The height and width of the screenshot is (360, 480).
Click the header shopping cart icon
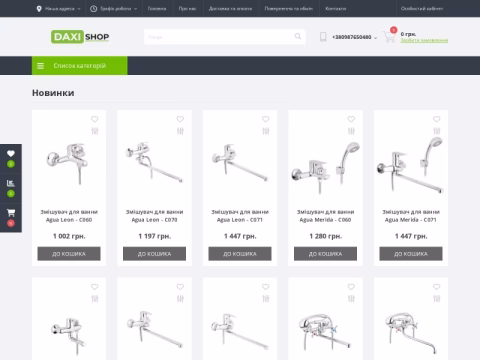pyautogui.click(x=389, y=36)
